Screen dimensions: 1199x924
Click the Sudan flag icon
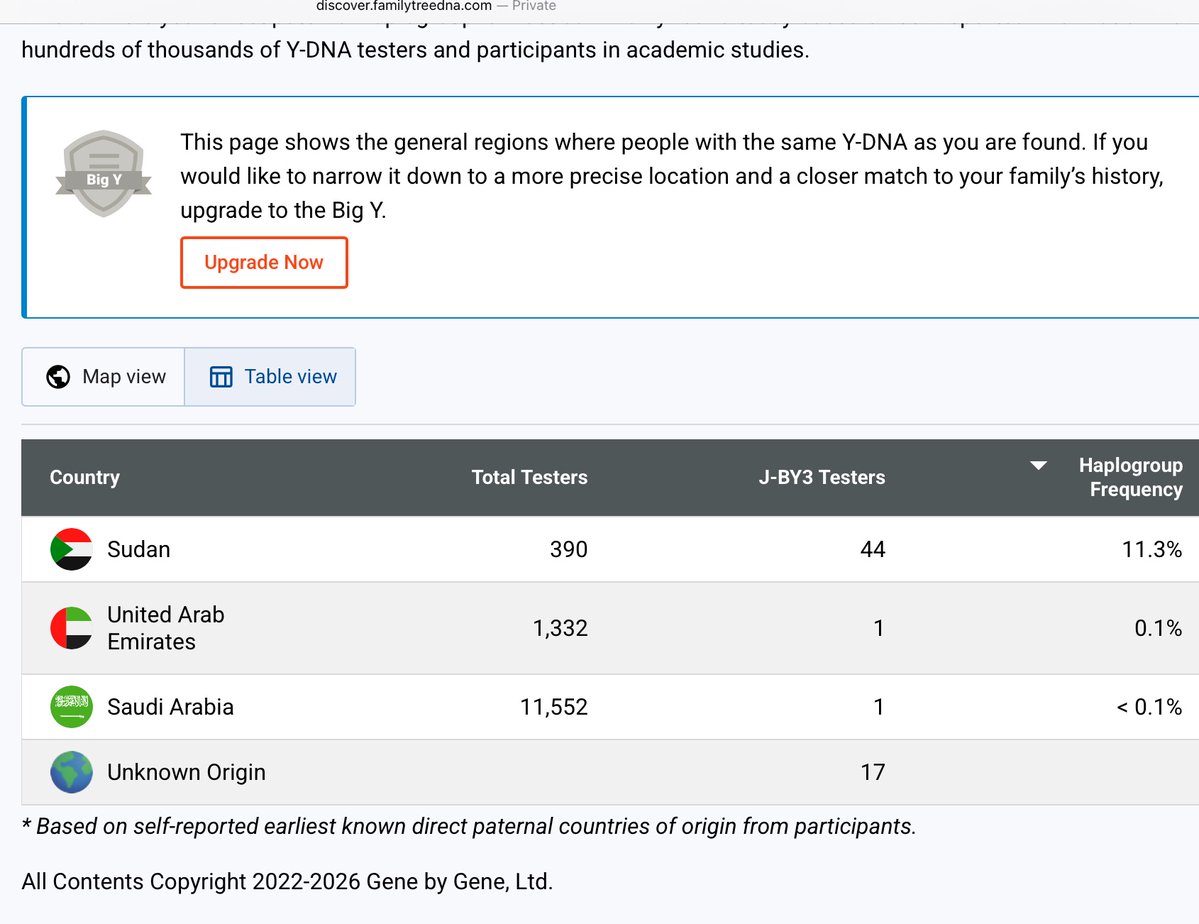coord(71,549)
